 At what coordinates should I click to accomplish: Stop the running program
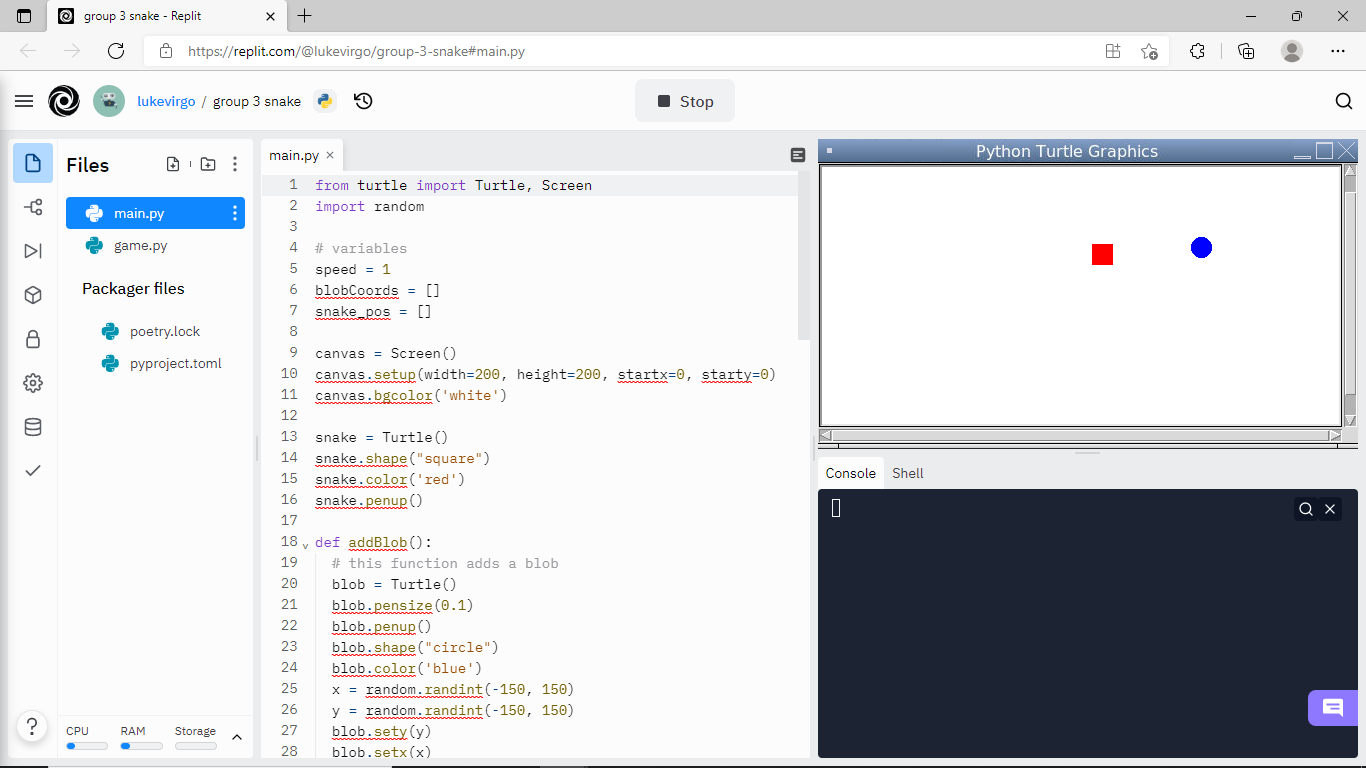coord(684,101)
